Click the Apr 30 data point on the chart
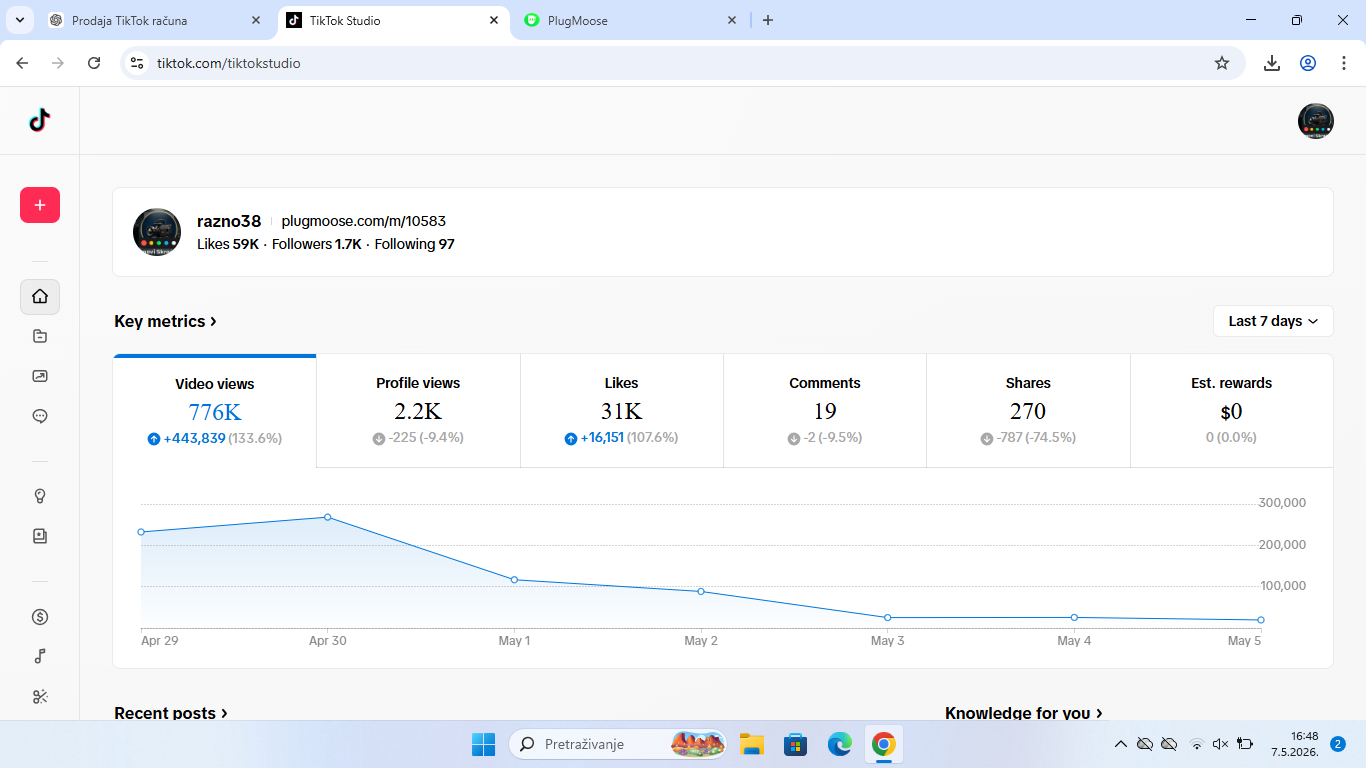This screenshot has height=768, width=1366. [x=328, y=517]
